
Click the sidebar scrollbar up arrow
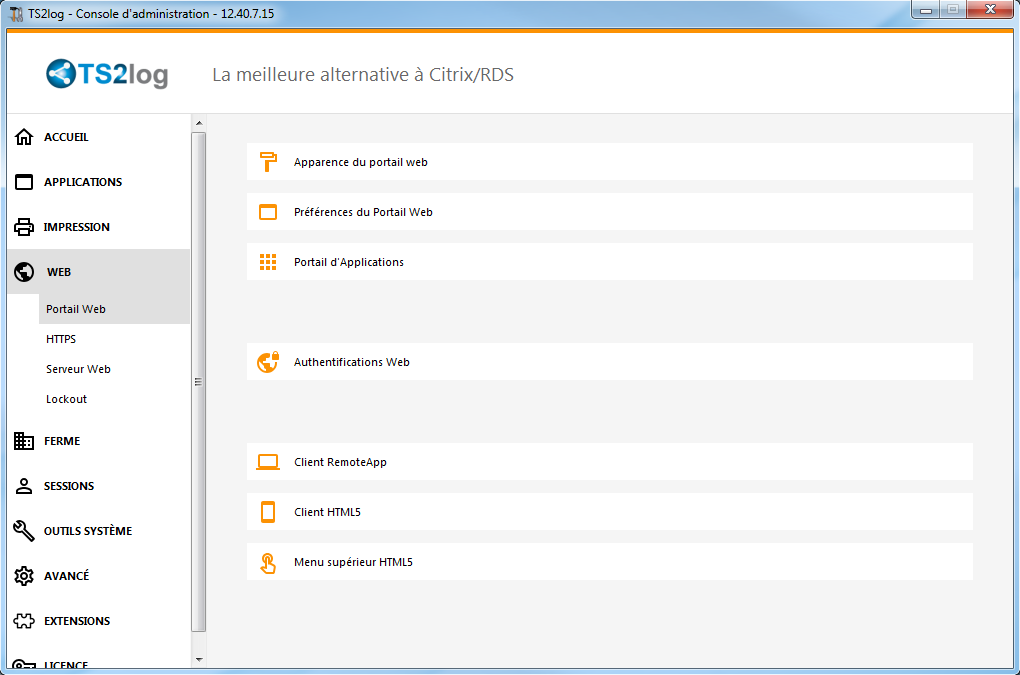[199, 123]
